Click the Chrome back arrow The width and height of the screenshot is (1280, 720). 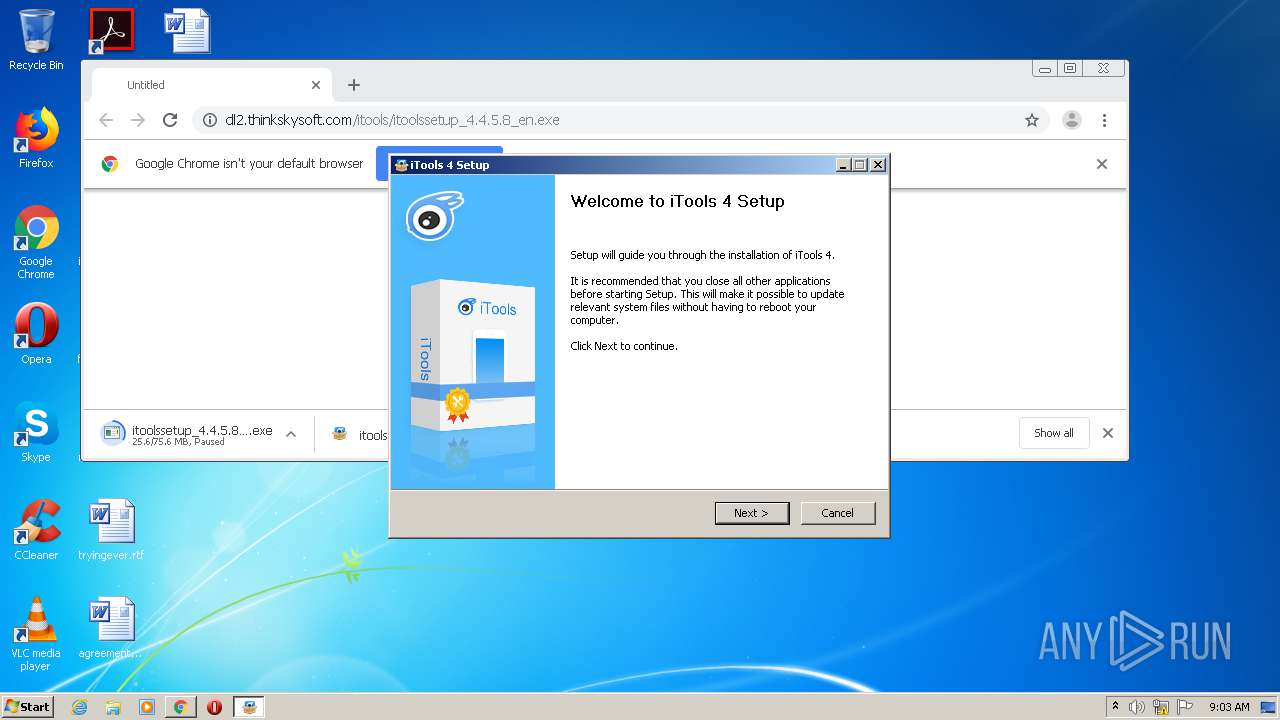click(106, 120)
